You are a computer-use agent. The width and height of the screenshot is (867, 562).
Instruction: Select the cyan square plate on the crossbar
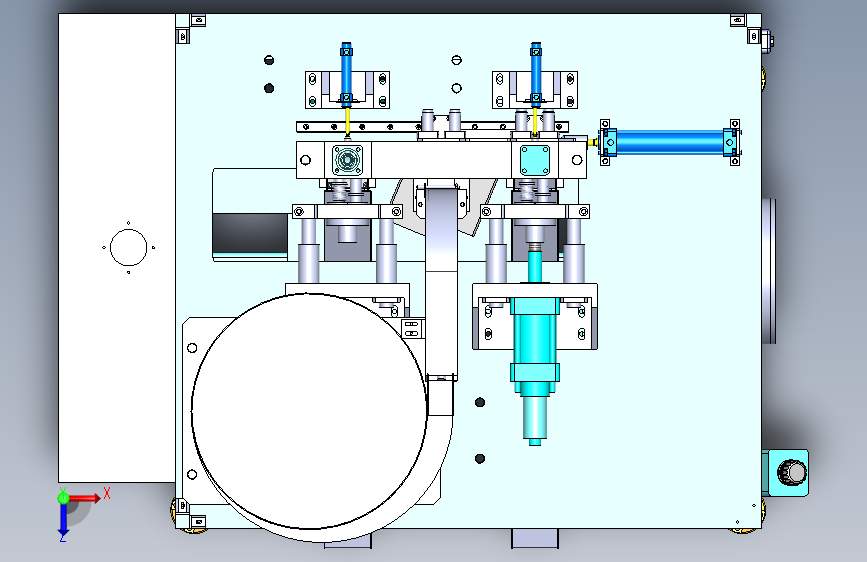(x=535, y=160)
